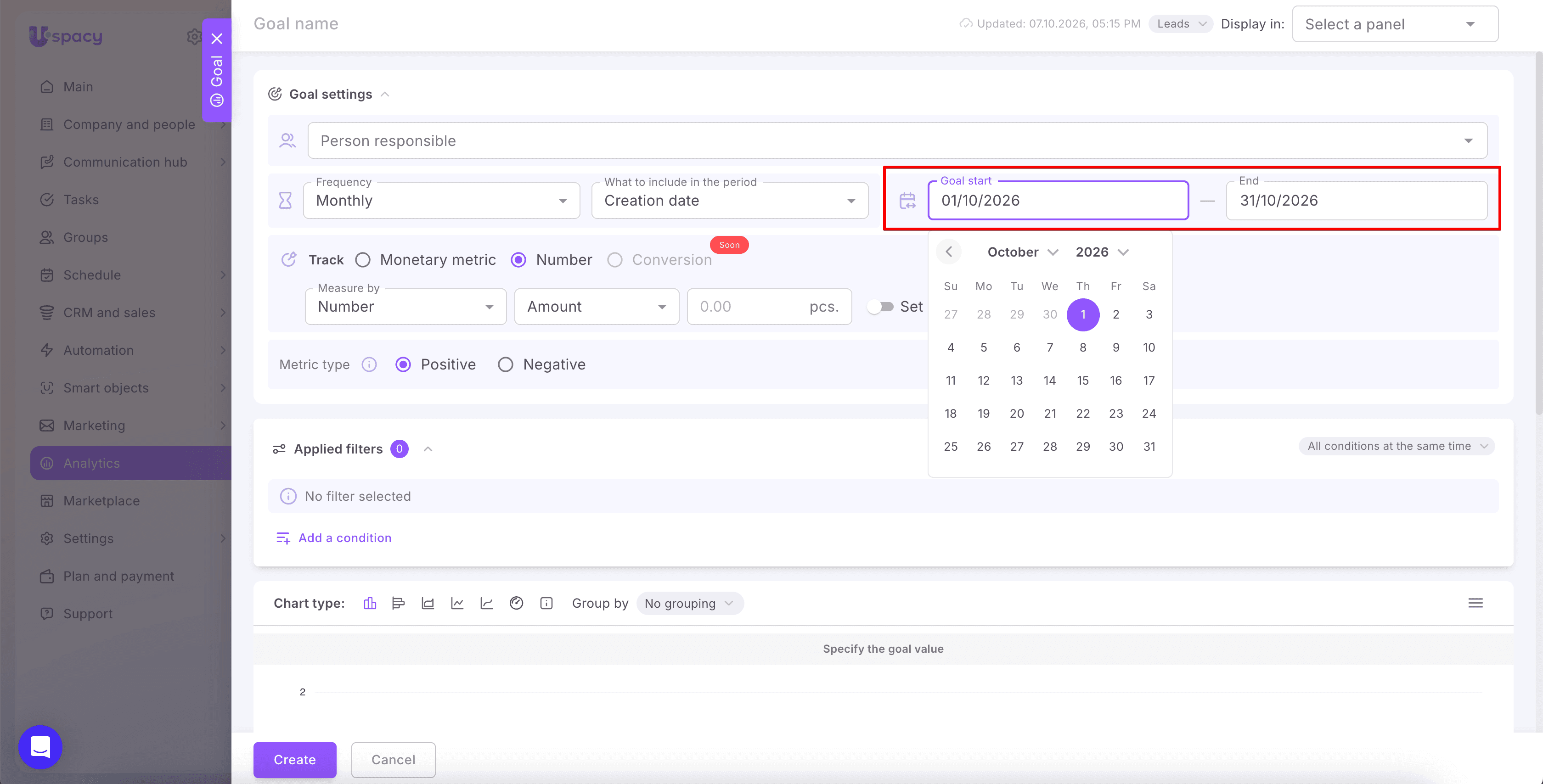Select the bar-with-axis chart icon
This screenshot has width=1543, height=784.
click(428, 603)
